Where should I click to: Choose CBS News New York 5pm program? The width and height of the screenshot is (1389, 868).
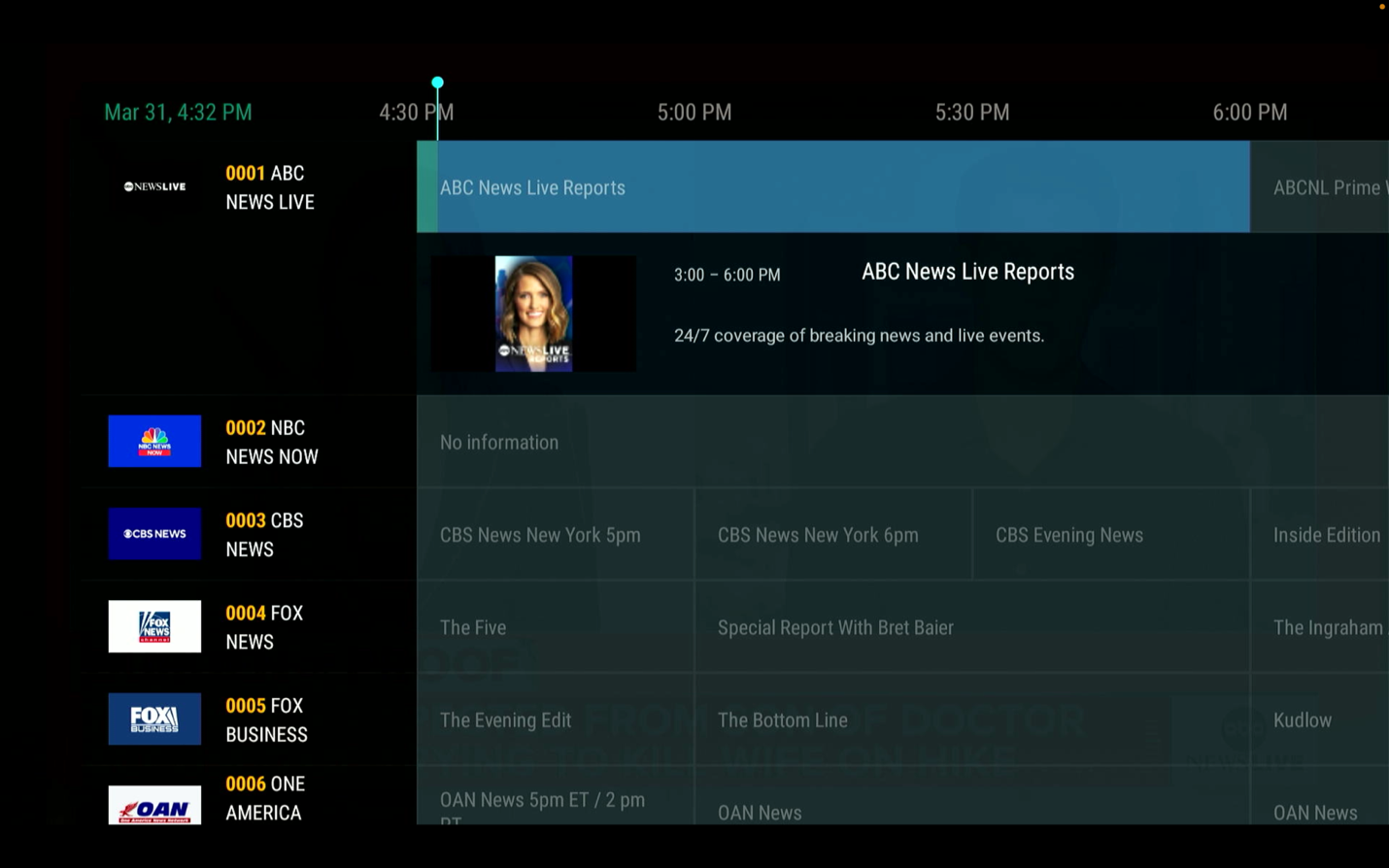click(556, 534)
